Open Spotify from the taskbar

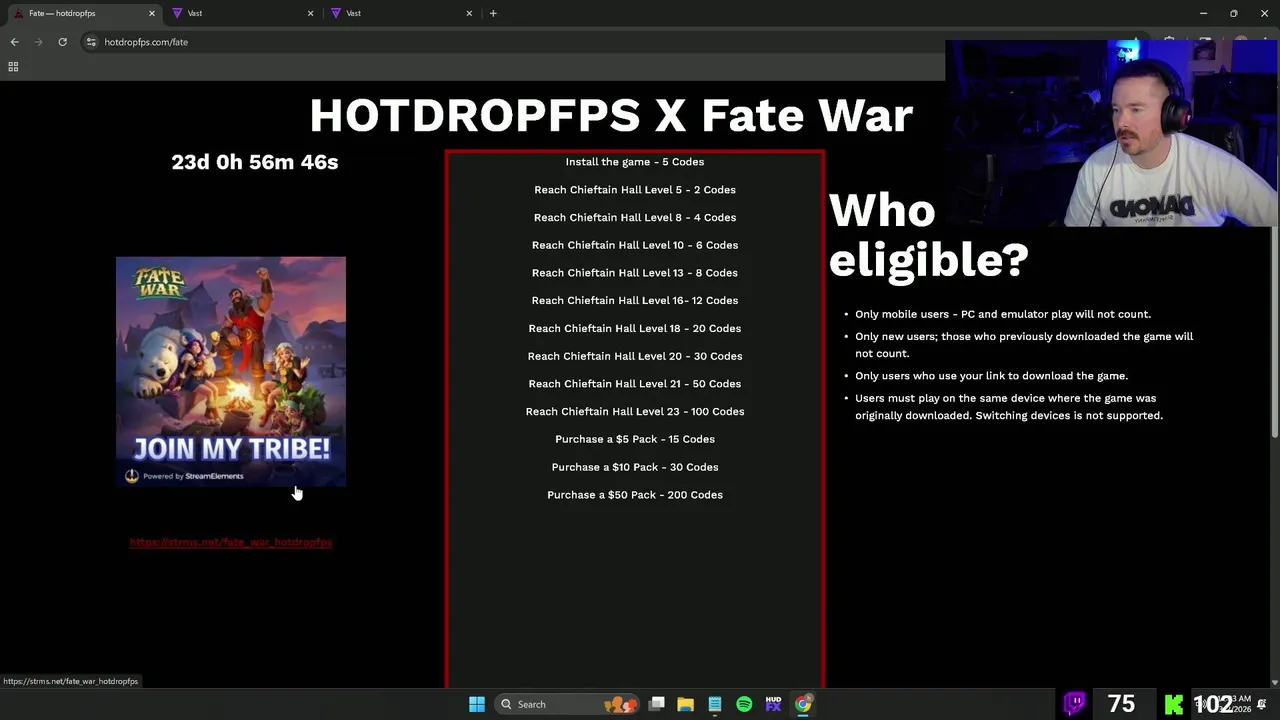click(x=744, y=704)
